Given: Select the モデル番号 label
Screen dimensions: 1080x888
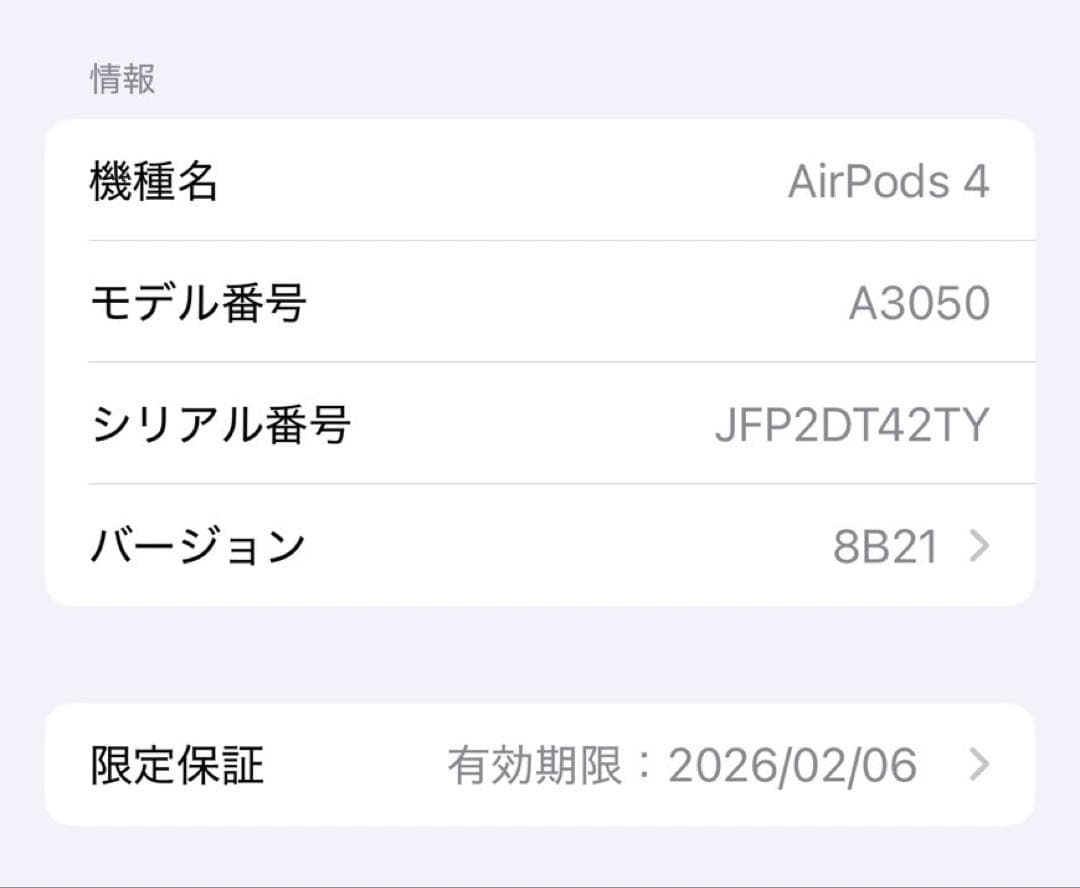Looking at the screenshot, I should click(x=198, y=302).
